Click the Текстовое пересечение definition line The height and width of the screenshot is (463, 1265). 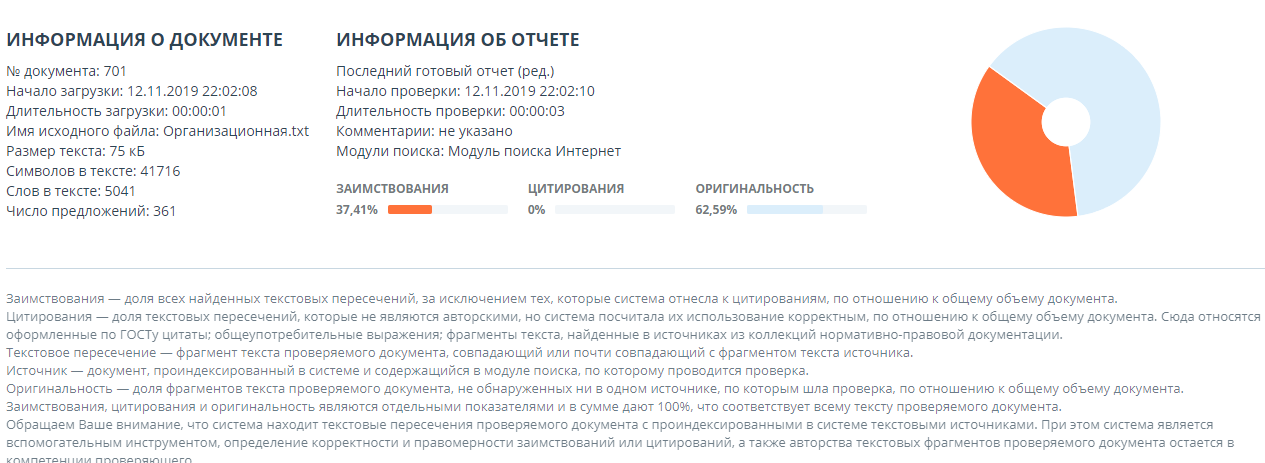458,353
